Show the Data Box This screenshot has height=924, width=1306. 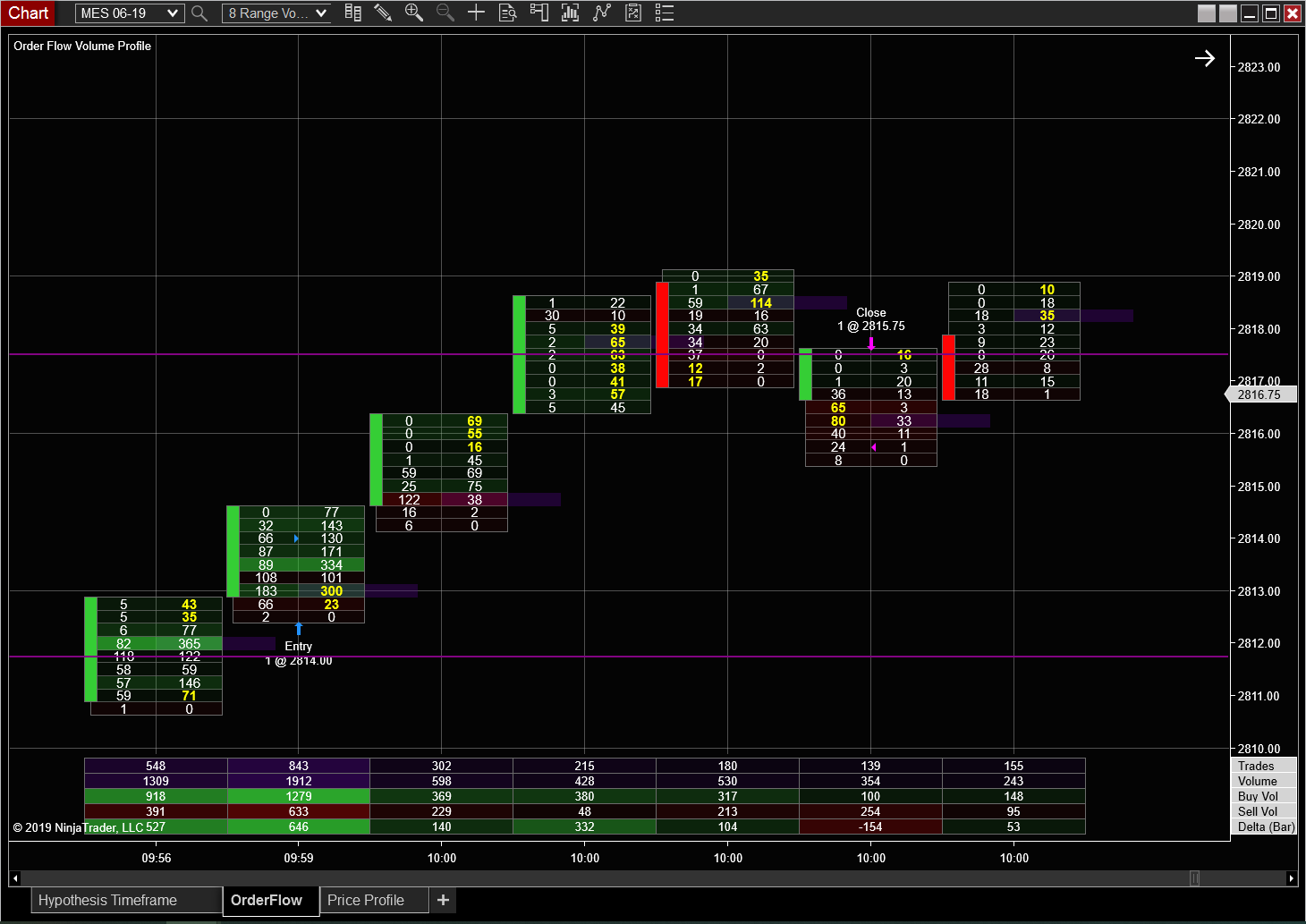[x=507, y=13]
